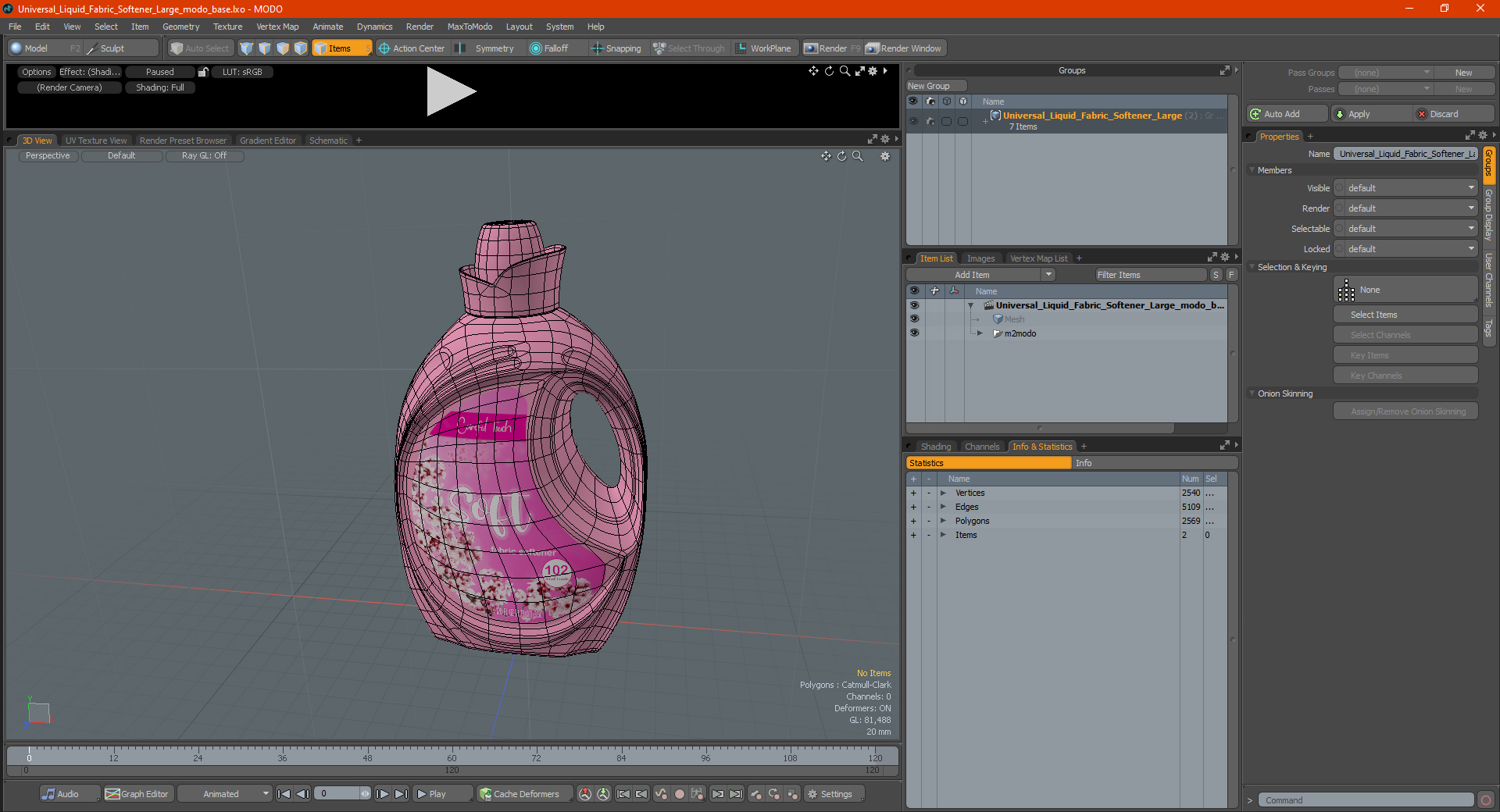Toggle Auto Select
Screen dimensions: 1500x812
[199, 48]
